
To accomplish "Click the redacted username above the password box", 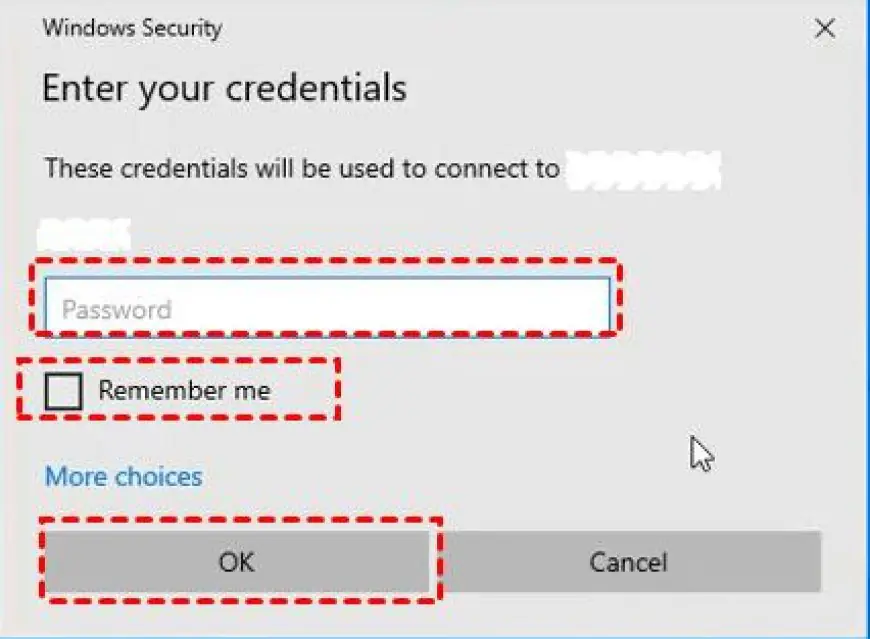I will (84, 234).
